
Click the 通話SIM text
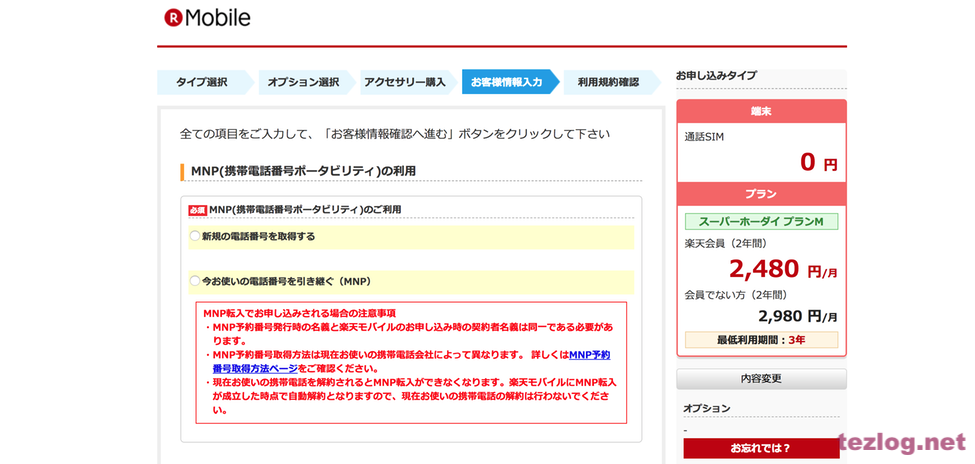(x=704, y=136)
